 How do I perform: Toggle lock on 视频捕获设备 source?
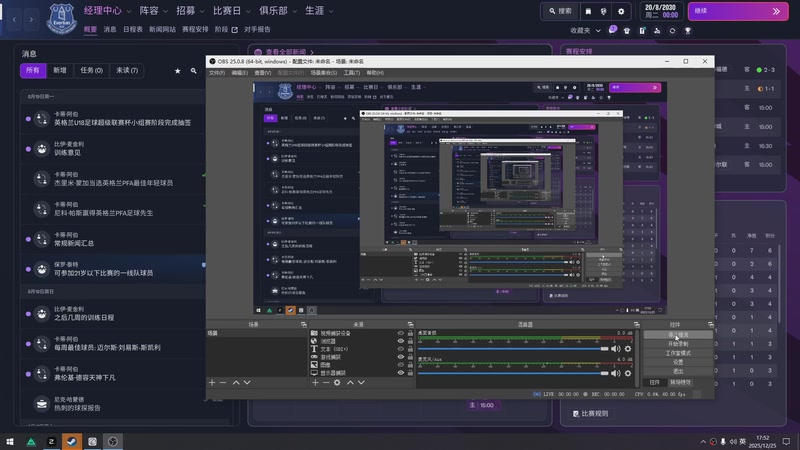(x=410, y=333)
